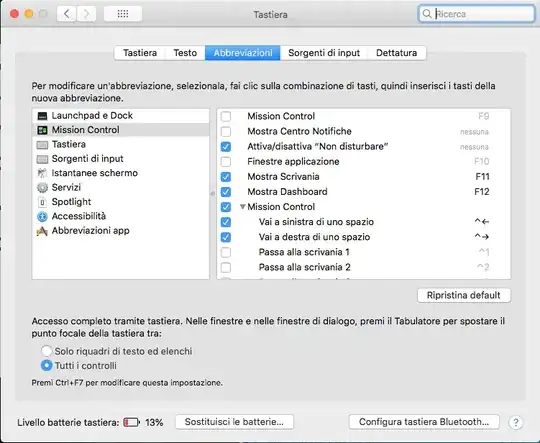Select Spotlight in category list
540x443 pixels.
121,202
